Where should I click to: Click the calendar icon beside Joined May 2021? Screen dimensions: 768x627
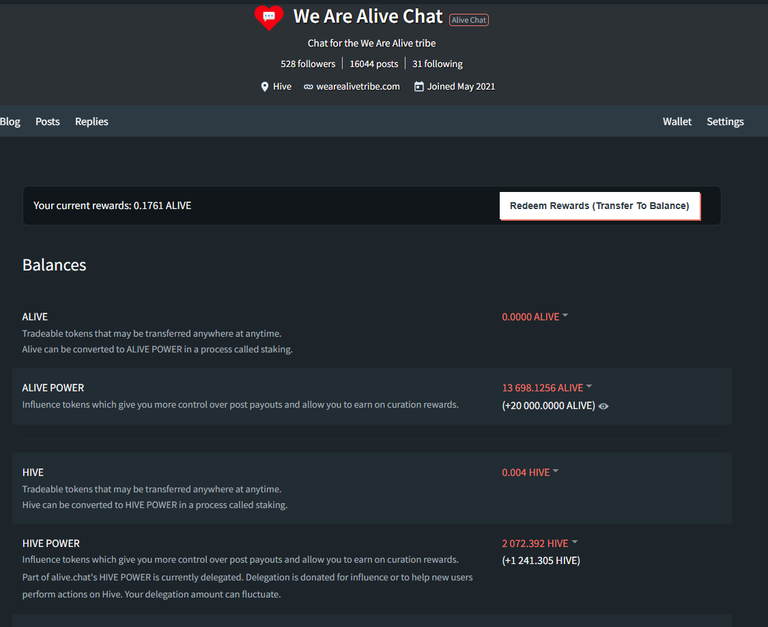[x=419, y=87]
